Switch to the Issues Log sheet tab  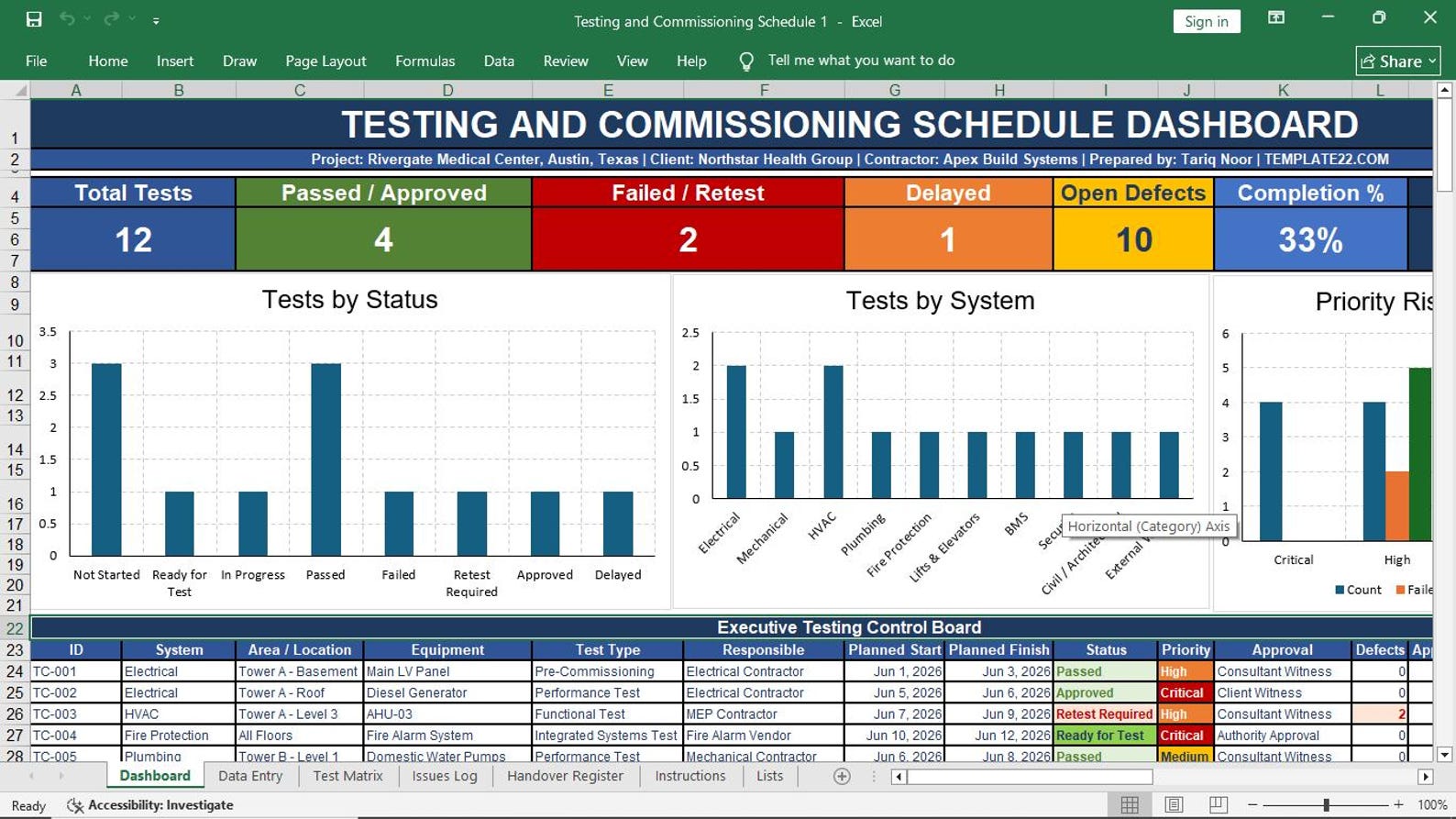(x=445, y=776)
